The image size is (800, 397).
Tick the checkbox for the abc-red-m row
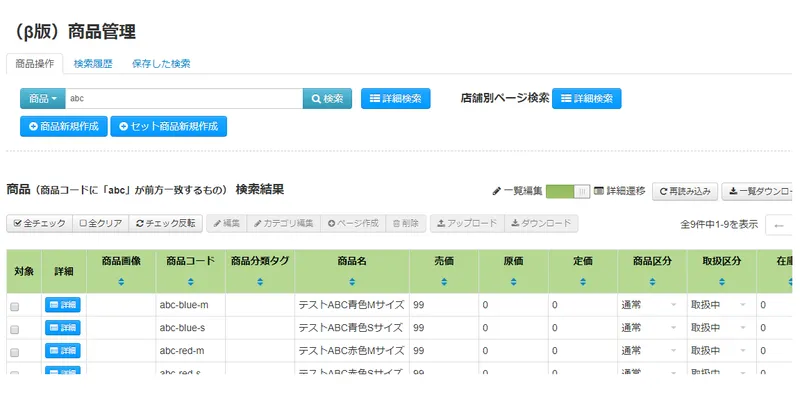click(15, 353)
